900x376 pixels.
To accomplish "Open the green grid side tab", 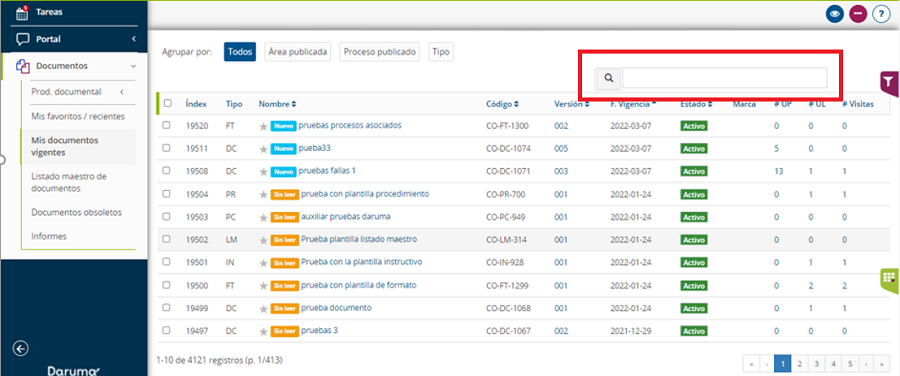I will (890, 280).
